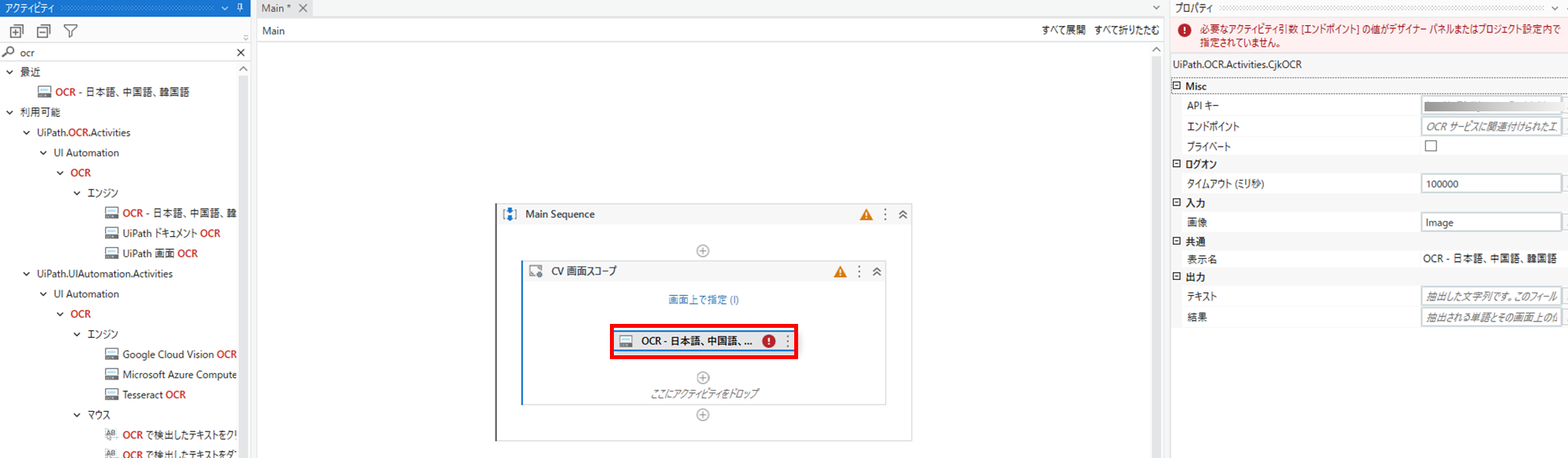Close the Main tab
The image size is (1568, 458).
click(x=303, y=8)
